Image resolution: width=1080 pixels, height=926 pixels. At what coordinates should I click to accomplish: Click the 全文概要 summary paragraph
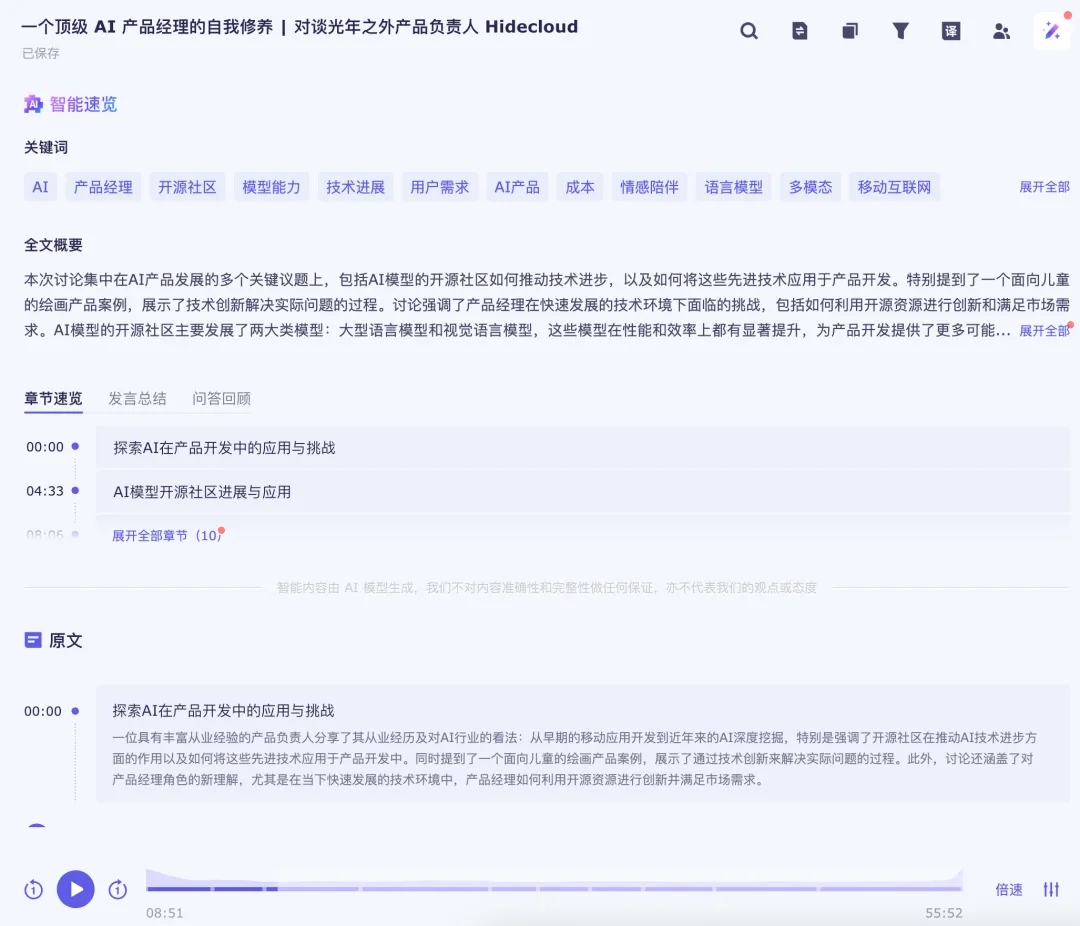click(x=547, y=305)
